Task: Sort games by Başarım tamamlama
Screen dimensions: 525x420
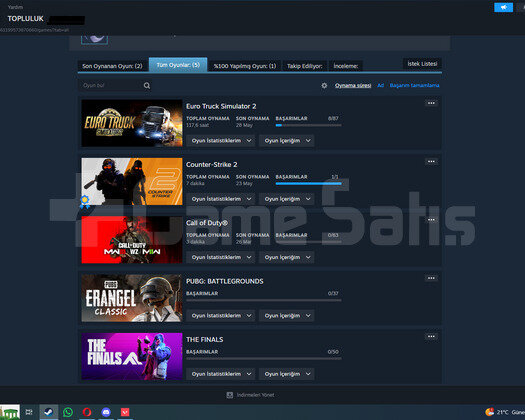Action: coord(415,85)
